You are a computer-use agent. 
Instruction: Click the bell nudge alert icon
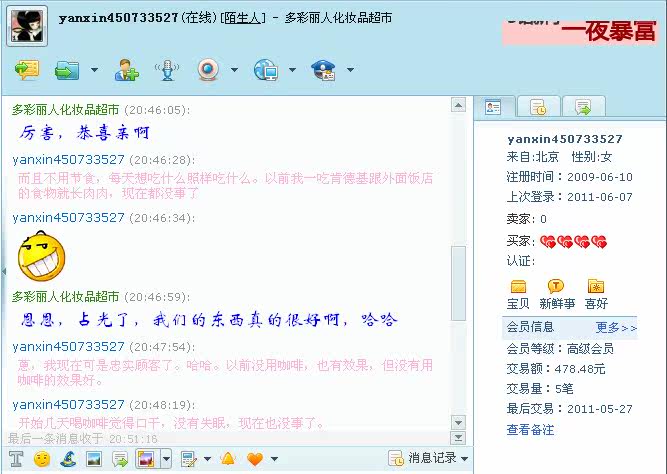click(228, 459)
